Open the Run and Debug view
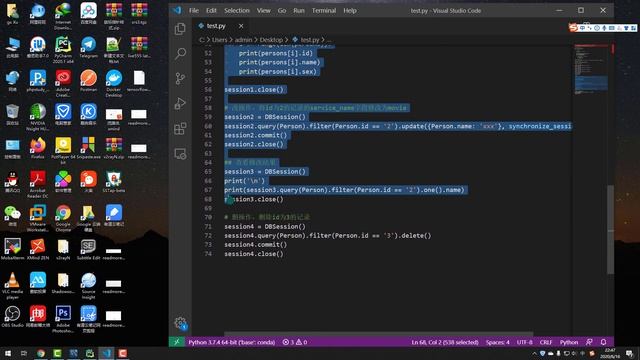This screenshot has height=360, width=640. tap(180, 103)
